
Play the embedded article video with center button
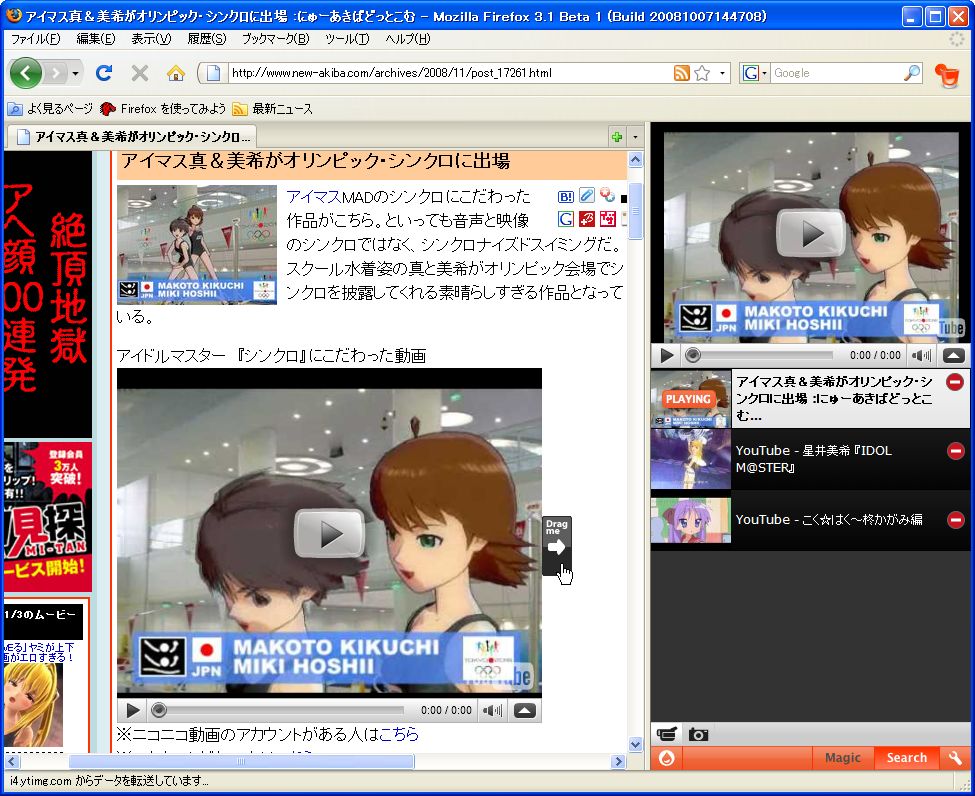329,533
